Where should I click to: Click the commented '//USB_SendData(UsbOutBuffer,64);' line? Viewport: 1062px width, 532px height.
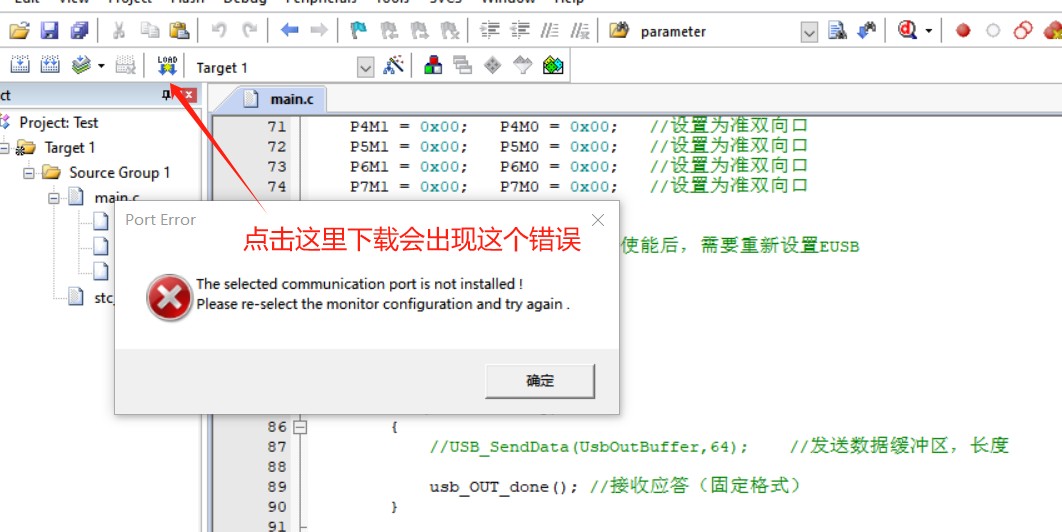589,447
